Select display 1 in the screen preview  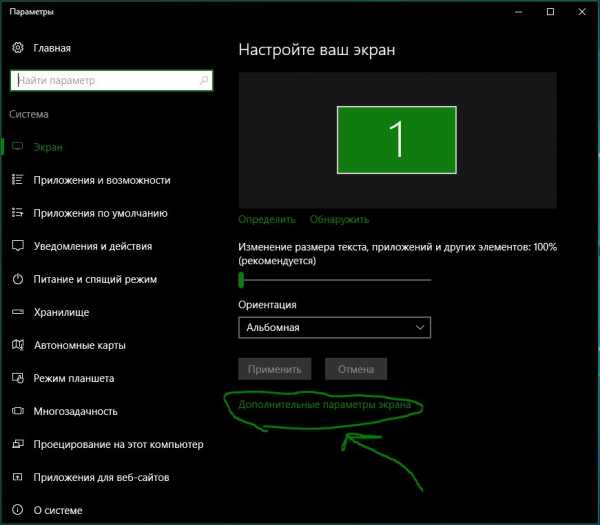pyautogui.click(x=396, y=140)
